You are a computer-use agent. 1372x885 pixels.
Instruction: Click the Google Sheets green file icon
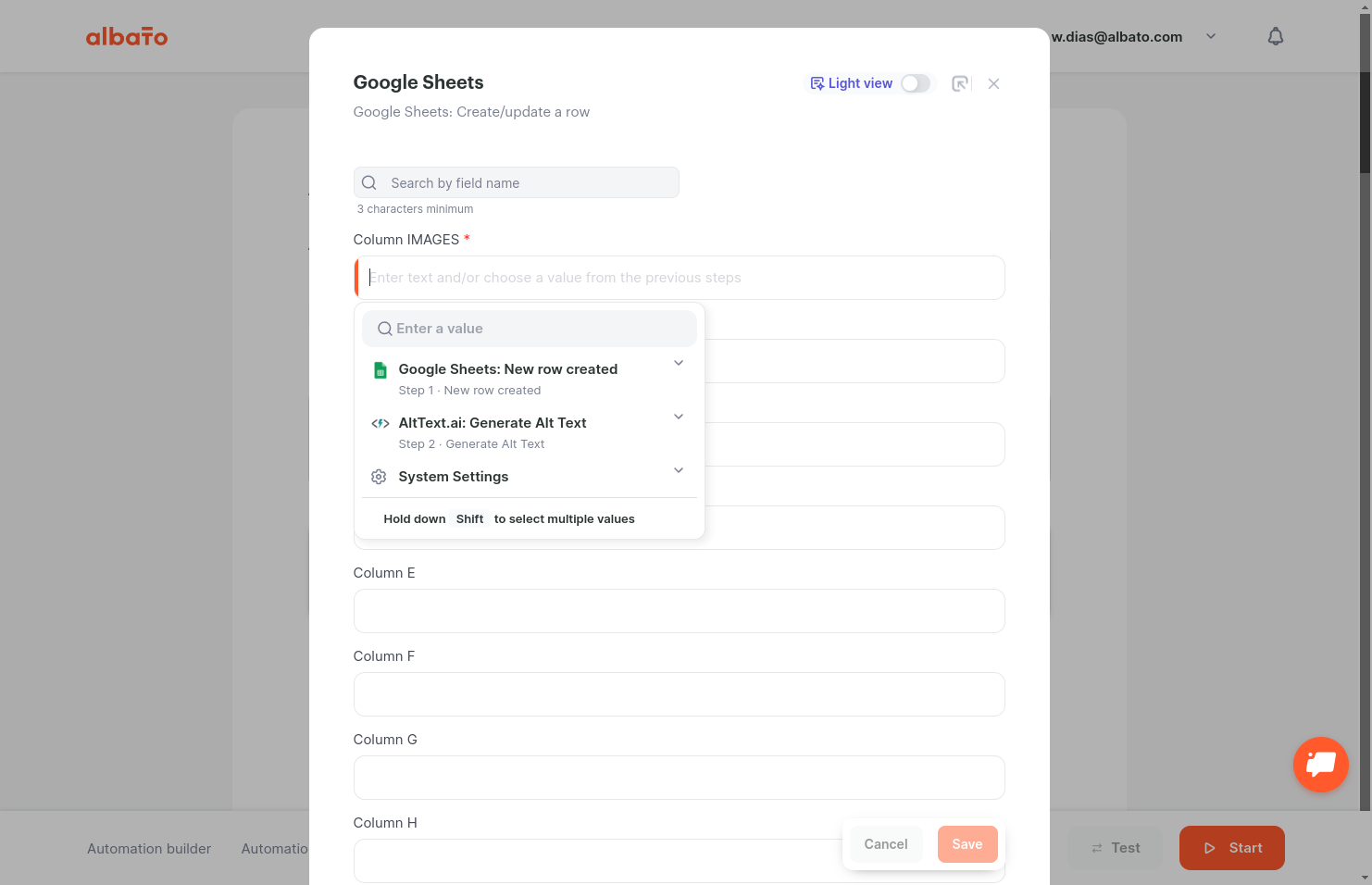[380, 370]
